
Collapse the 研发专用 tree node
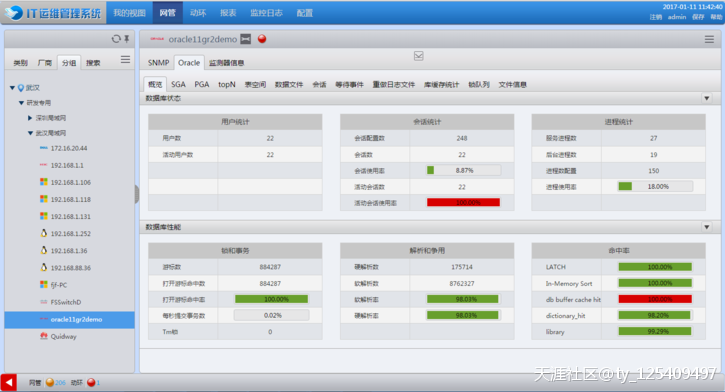coord(21,103)
